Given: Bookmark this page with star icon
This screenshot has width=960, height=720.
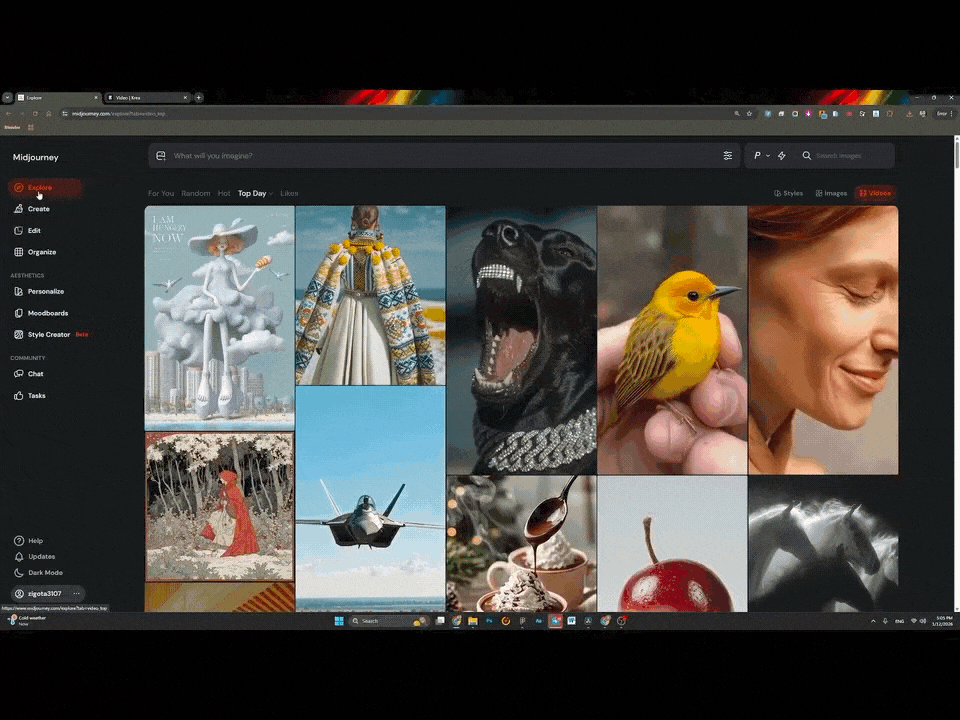Looking at the screenshot, I should click(x=749, y=113).
